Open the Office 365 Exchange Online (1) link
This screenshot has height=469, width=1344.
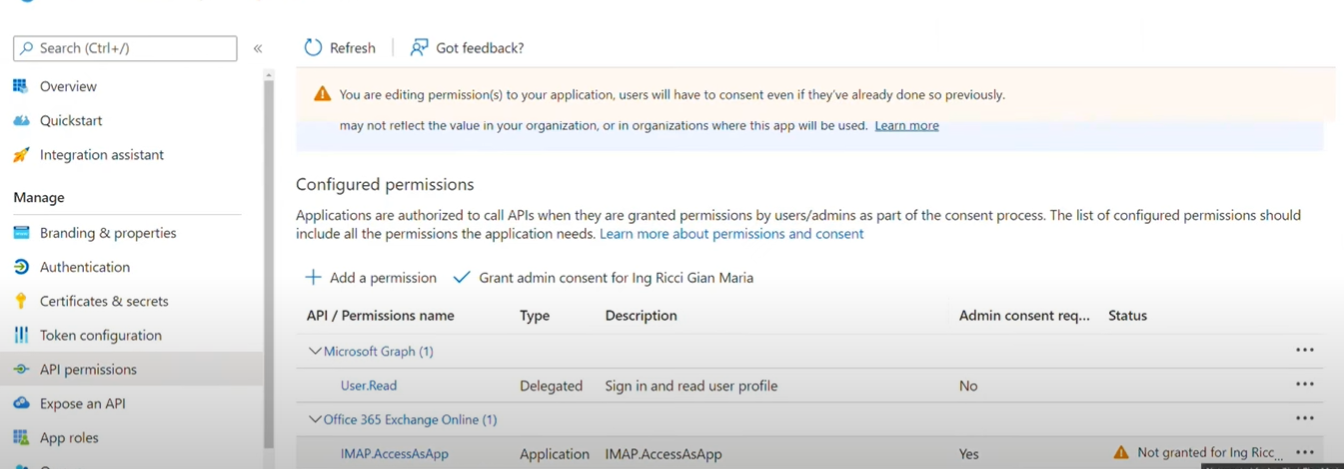(x=410, y=420)
